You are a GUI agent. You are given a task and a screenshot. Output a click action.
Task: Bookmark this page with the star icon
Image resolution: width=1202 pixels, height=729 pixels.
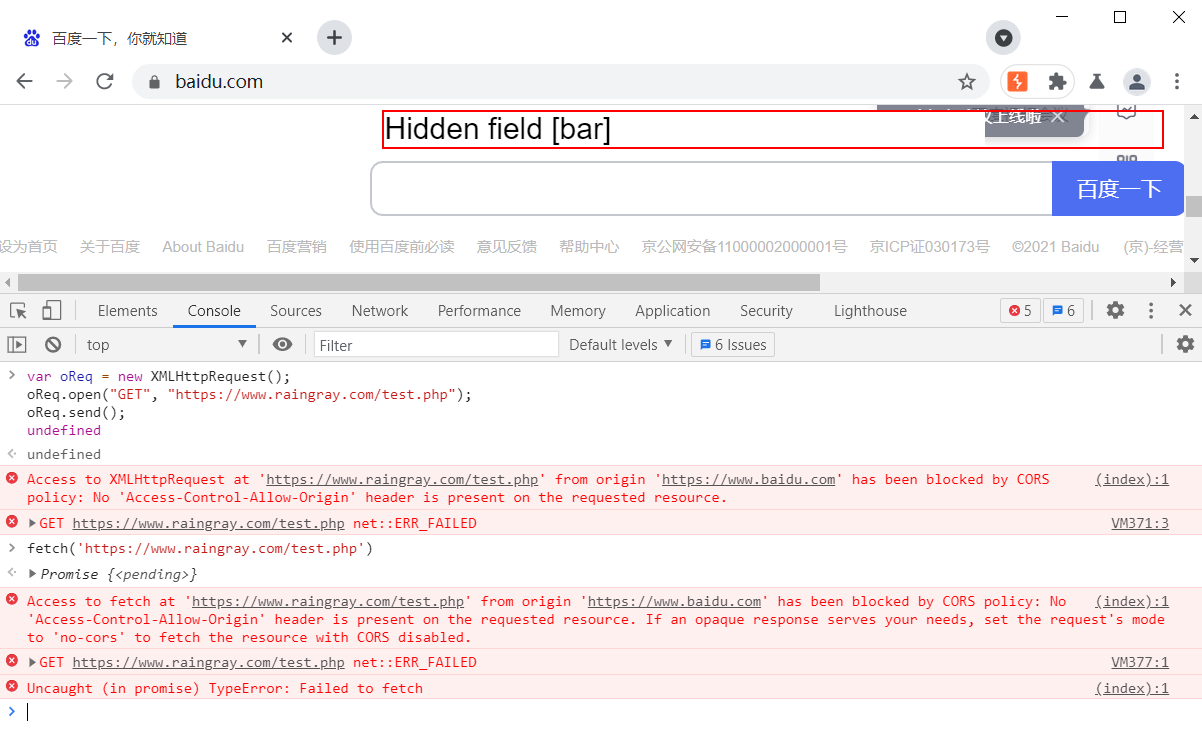point(967,82)
